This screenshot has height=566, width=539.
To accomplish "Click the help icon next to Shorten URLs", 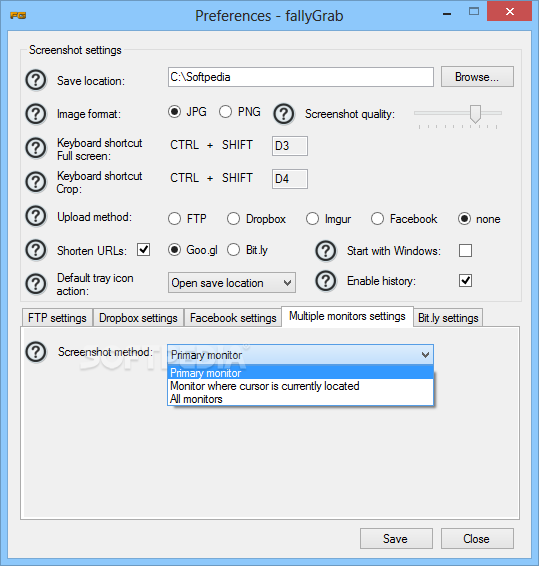I will pos(36,250).
